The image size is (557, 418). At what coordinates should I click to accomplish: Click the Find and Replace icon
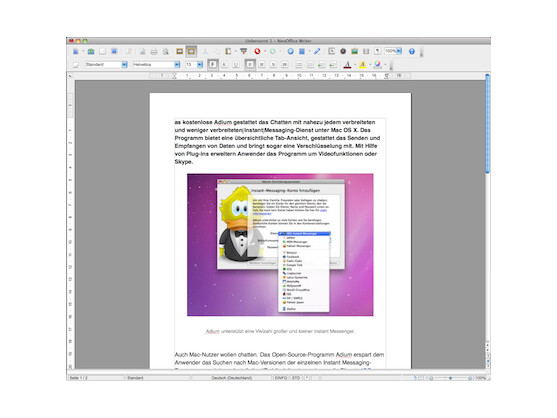(x=331, y=51)
